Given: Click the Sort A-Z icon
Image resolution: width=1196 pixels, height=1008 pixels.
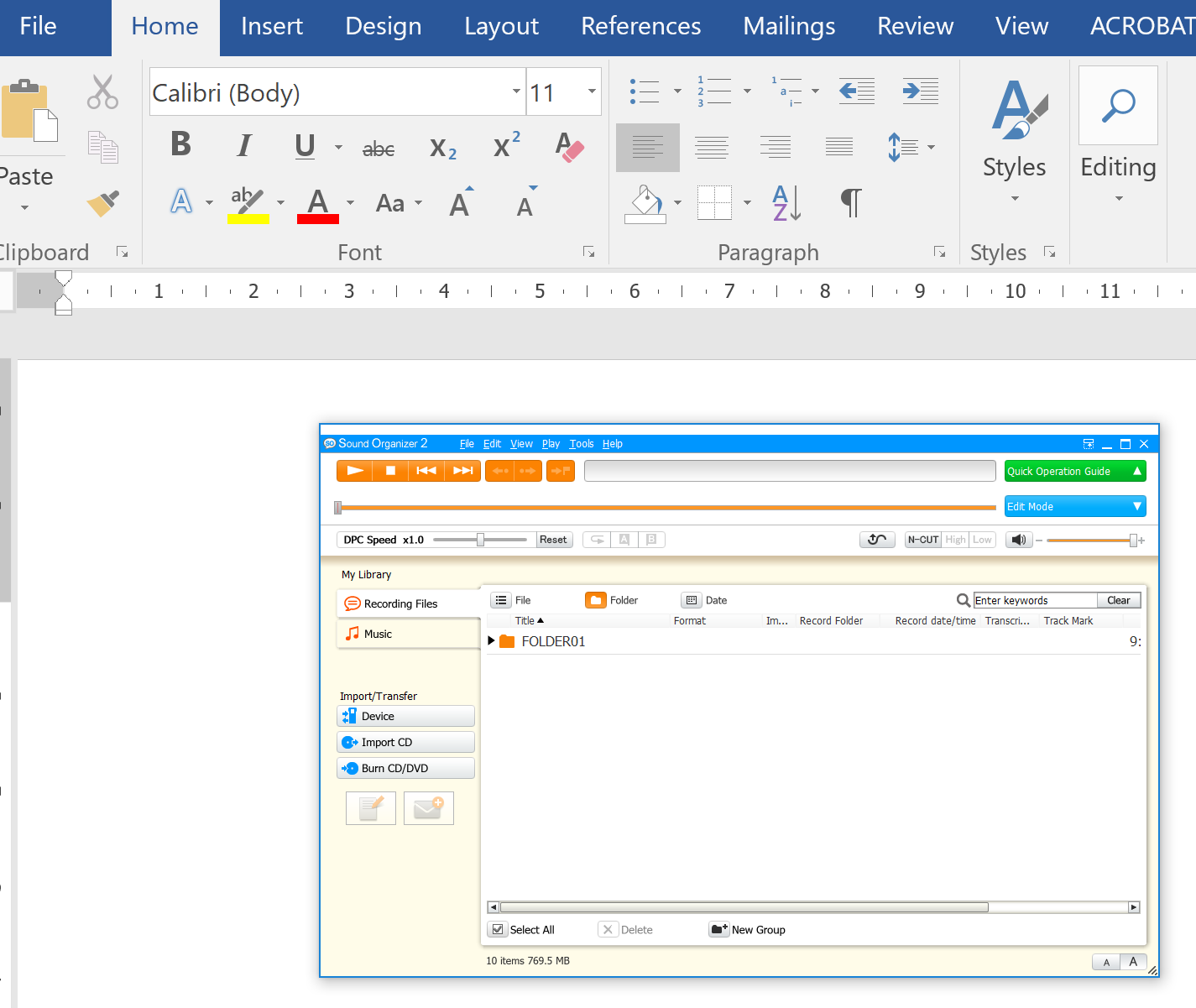Looking at the screenshot, I should click(x=786, y=203).
